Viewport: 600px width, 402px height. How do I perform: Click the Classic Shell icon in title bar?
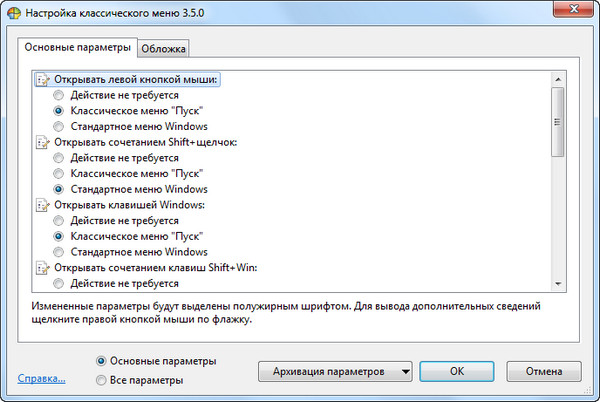pos(13,13)
